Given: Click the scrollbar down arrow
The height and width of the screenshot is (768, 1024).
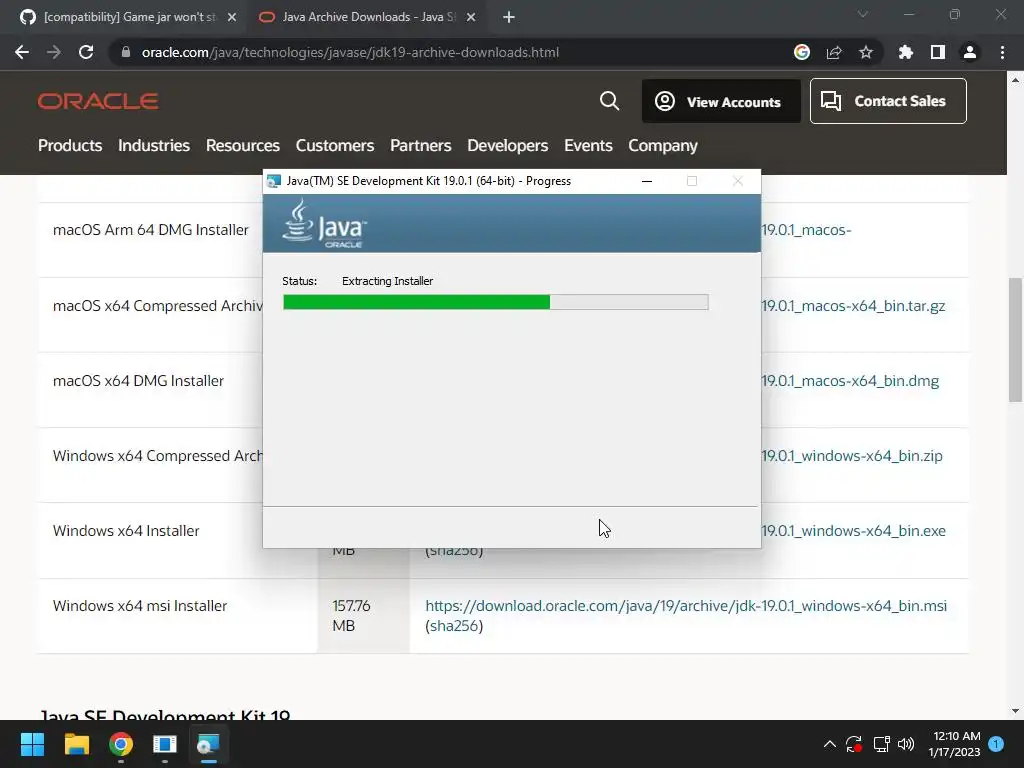Looking at the screenshot, I should pyautogui.click(x=1015, y=711).
